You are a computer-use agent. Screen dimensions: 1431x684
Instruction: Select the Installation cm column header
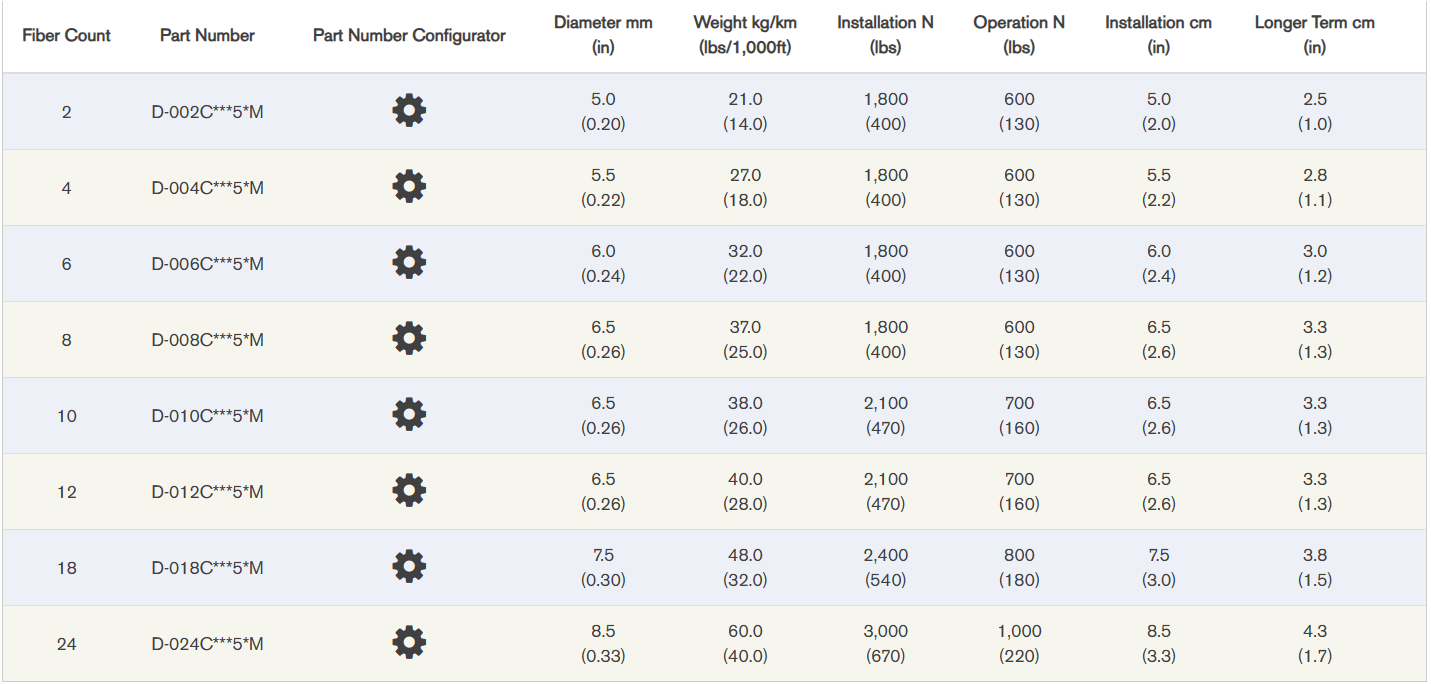pos(1160,33)
